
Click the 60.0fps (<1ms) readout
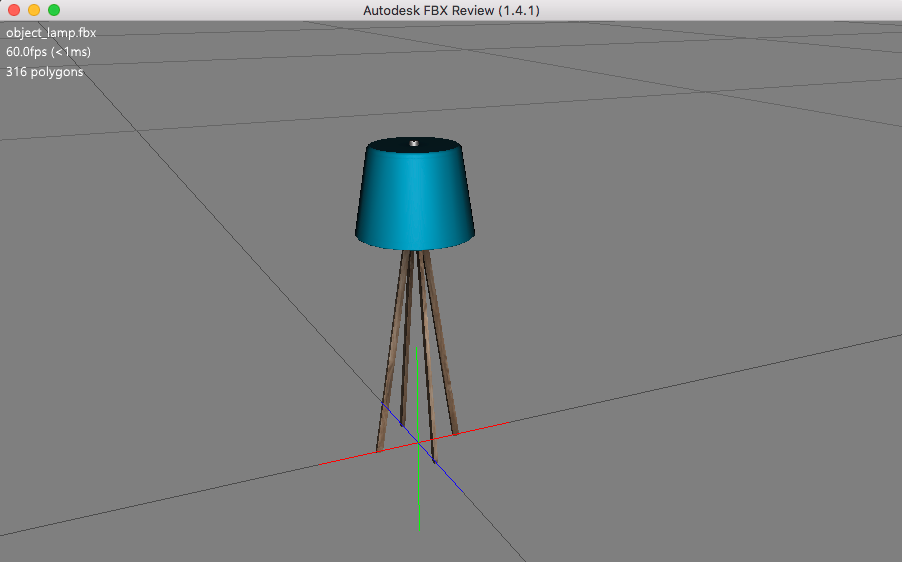(x=48, y=52)
